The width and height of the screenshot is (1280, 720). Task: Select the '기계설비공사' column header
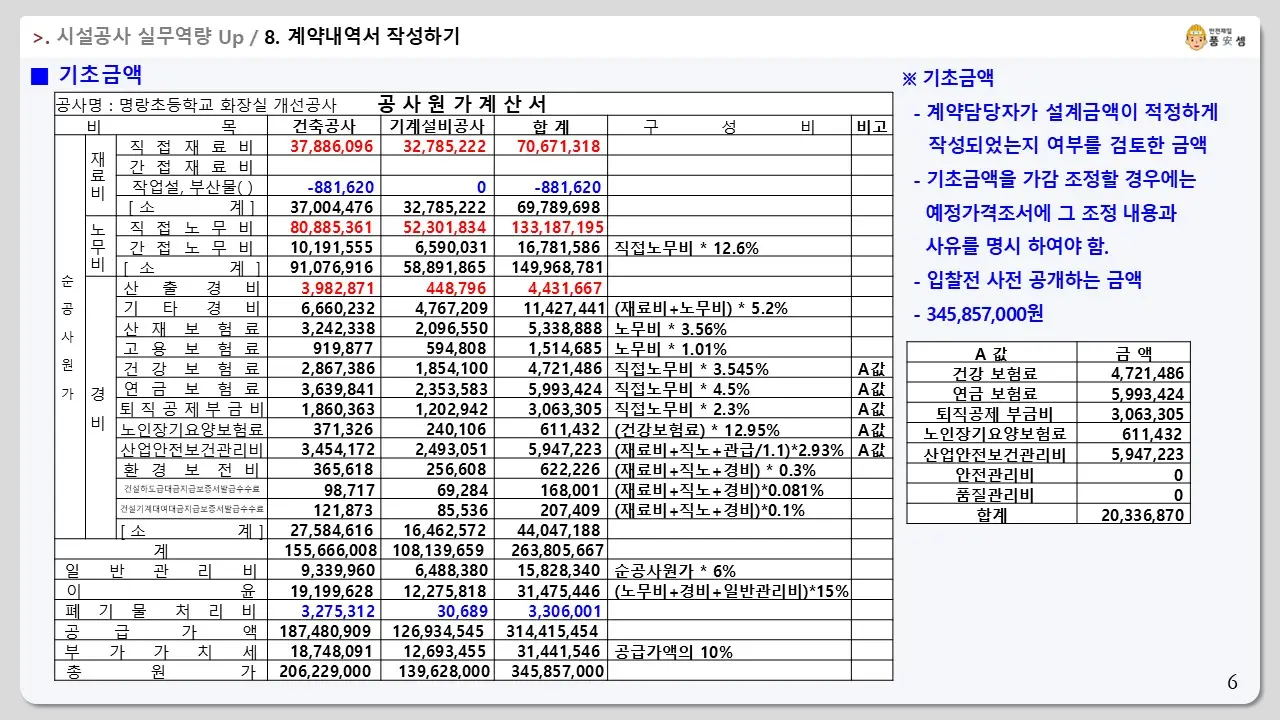click(x=436, y=126)
